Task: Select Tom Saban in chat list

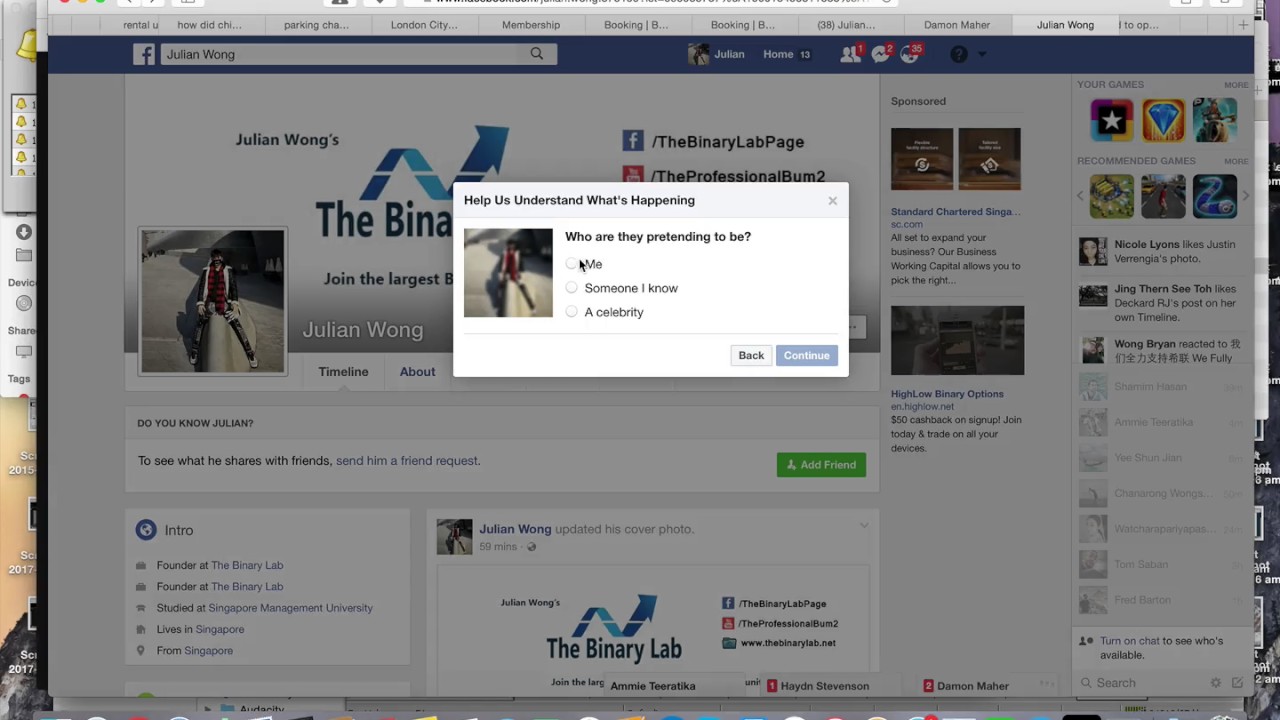Action: [x=1162, y=564]
